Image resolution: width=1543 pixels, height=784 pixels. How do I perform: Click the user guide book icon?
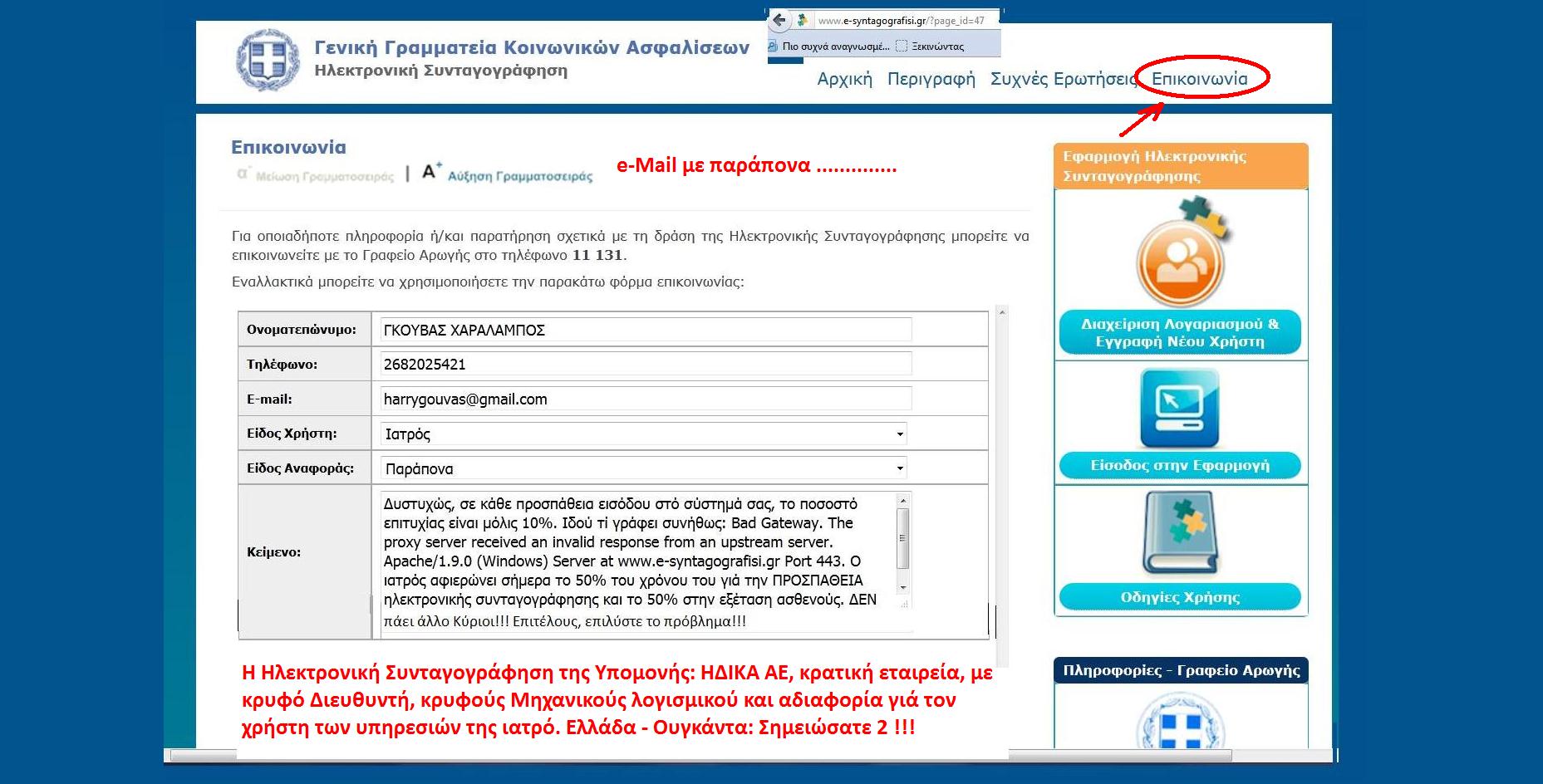click(1180, 533)
